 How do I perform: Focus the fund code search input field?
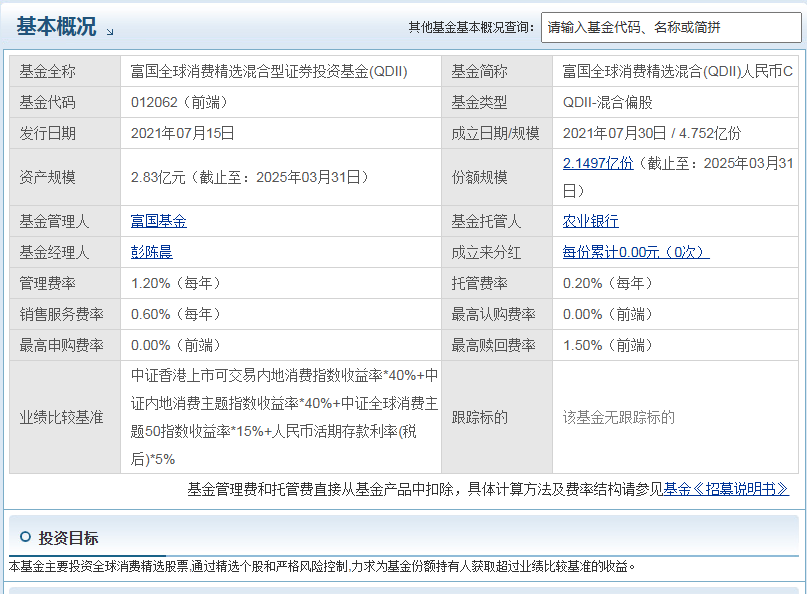[x=671, y=27]
